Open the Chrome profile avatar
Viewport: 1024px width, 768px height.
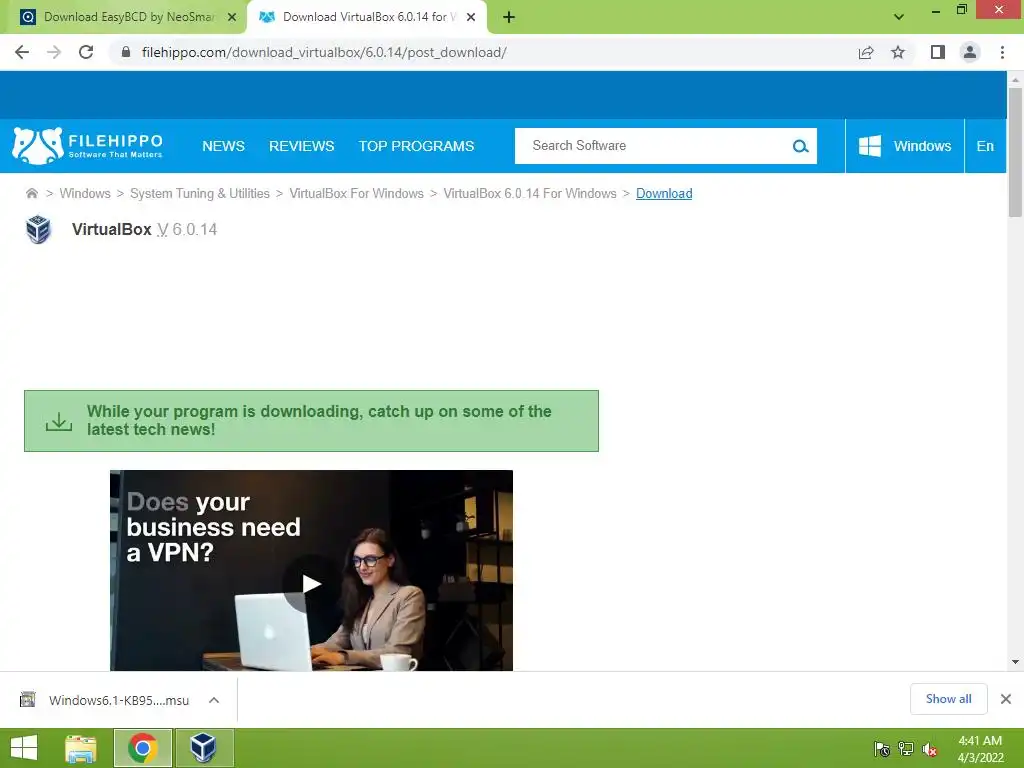tap(970, 52)
